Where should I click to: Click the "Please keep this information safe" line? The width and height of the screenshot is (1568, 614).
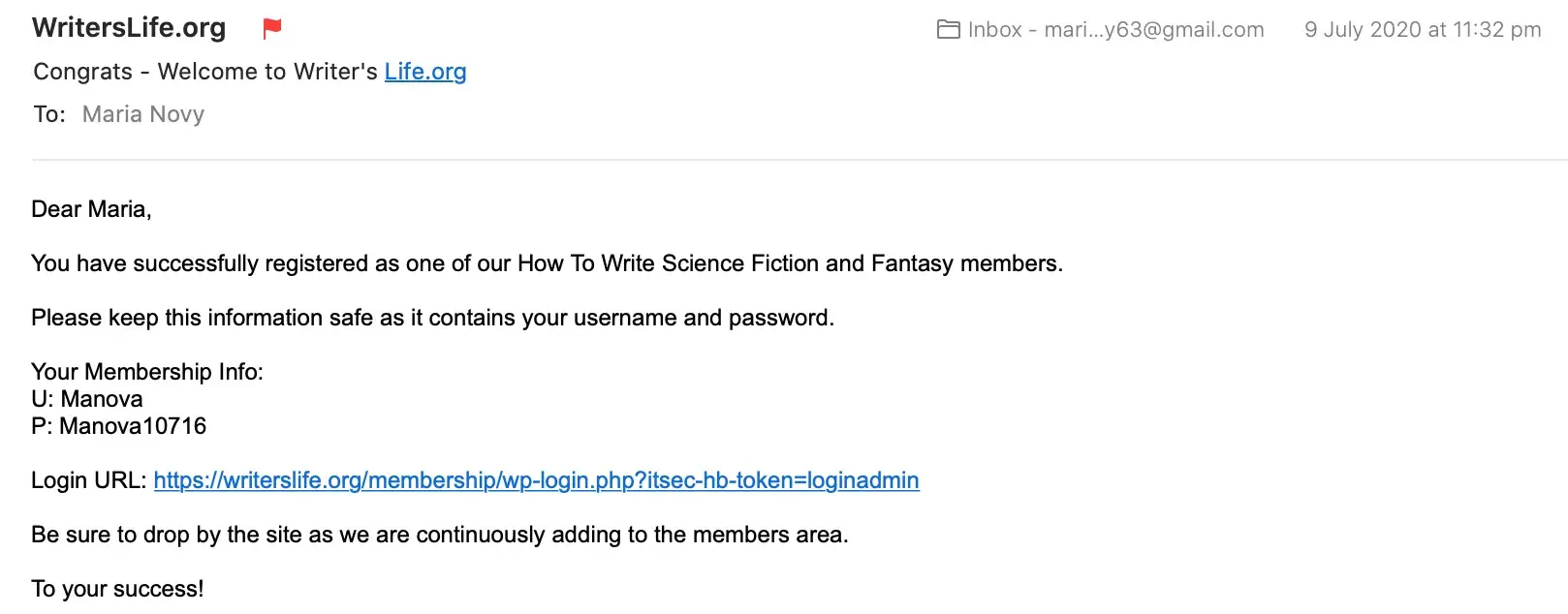click(x=432, y=318)
